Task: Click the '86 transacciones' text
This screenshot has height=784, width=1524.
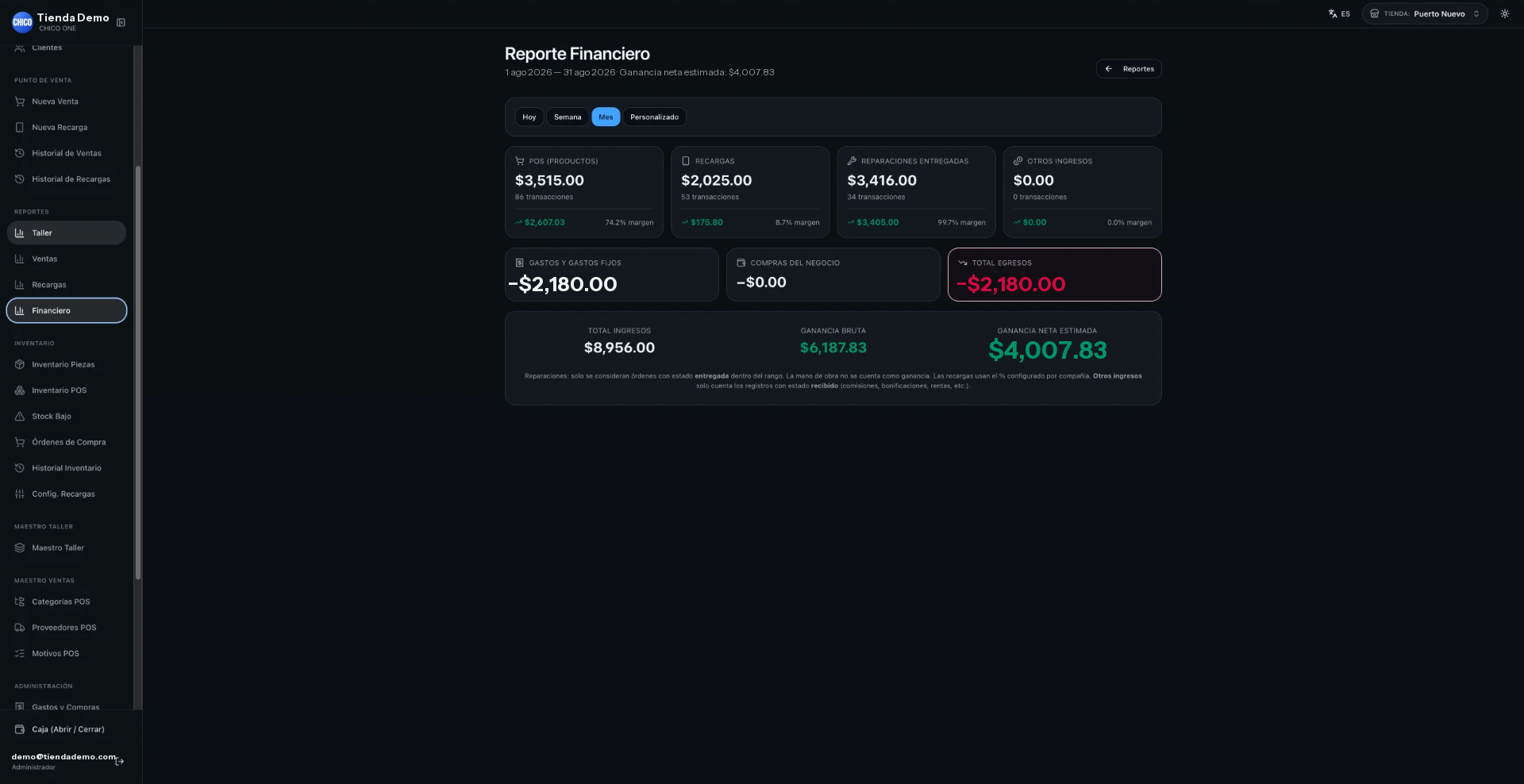Action: tap(544, 197)
